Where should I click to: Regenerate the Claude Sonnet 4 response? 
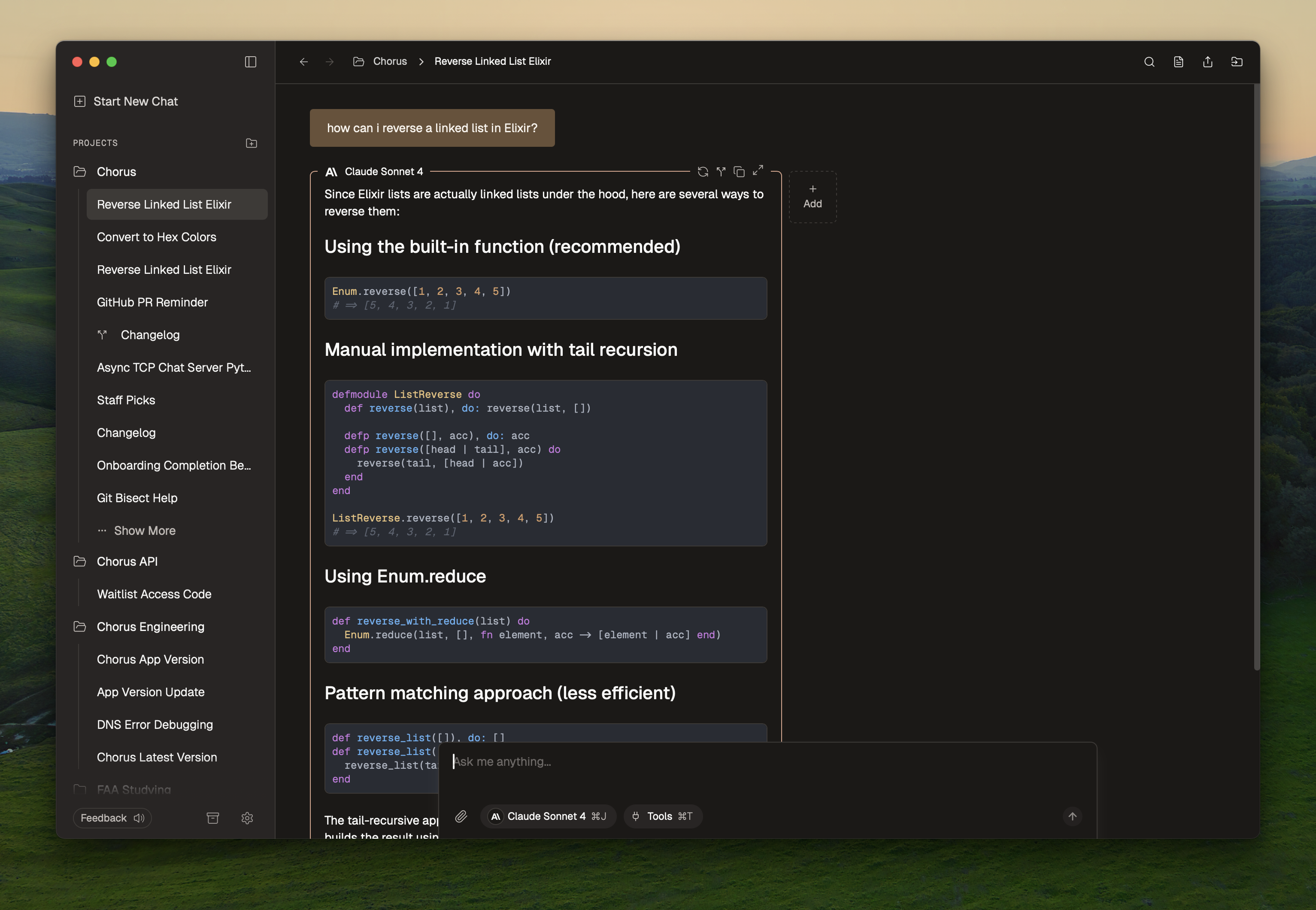pos(703,172)
